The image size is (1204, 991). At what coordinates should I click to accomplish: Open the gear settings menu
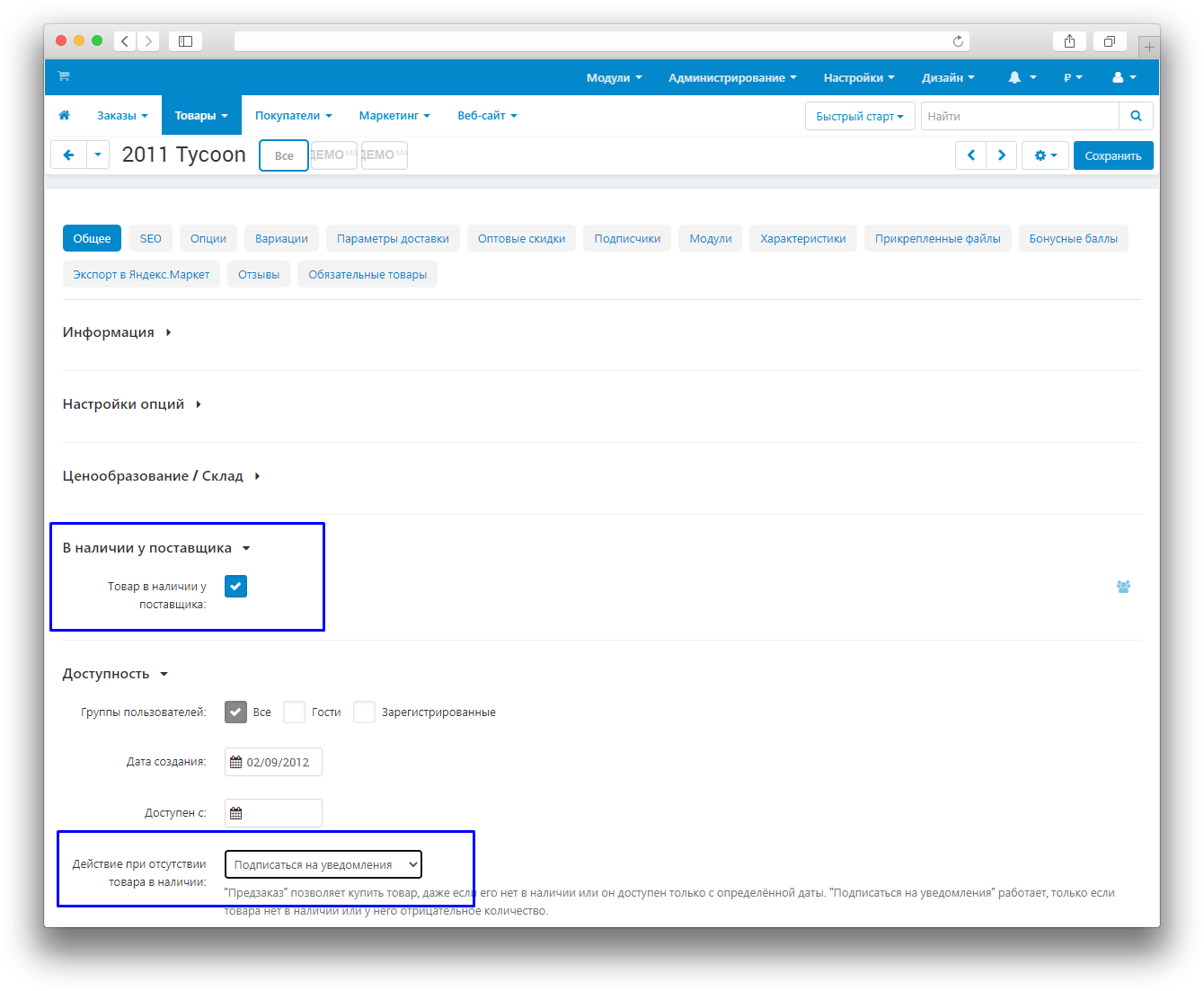coord(1045,155)
